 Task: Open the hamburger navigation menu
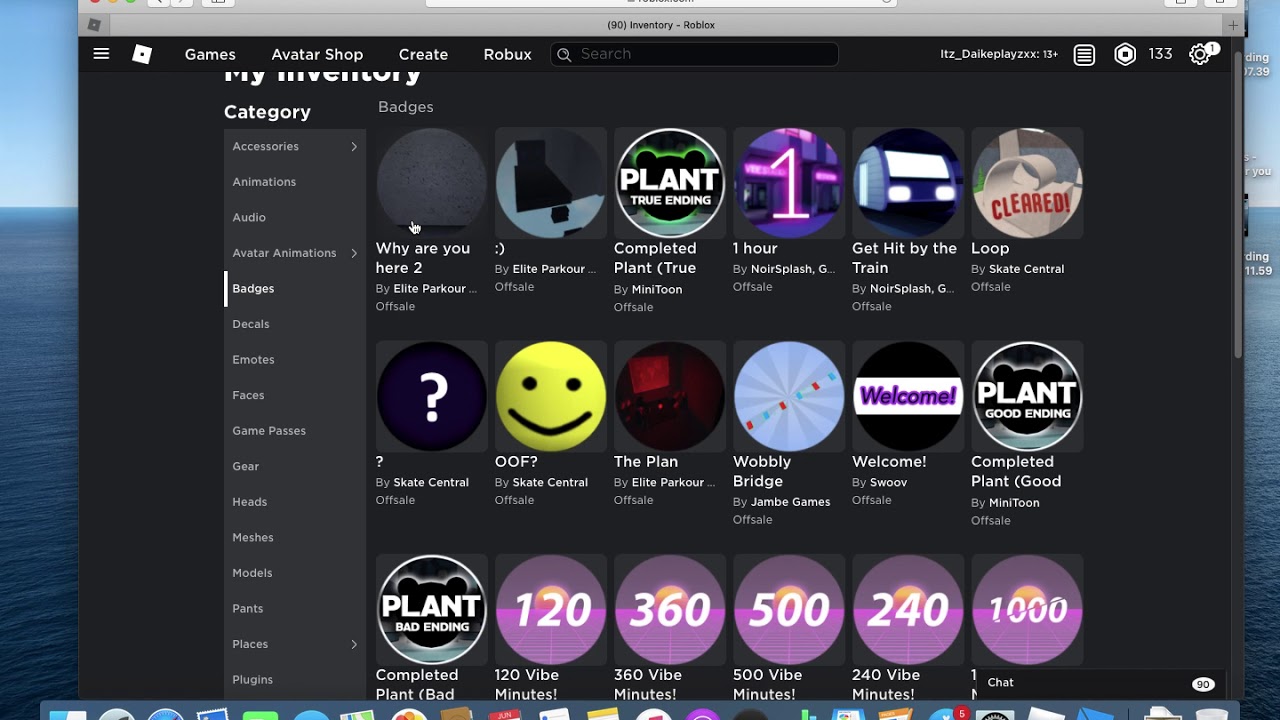click(x=101, y=54)
